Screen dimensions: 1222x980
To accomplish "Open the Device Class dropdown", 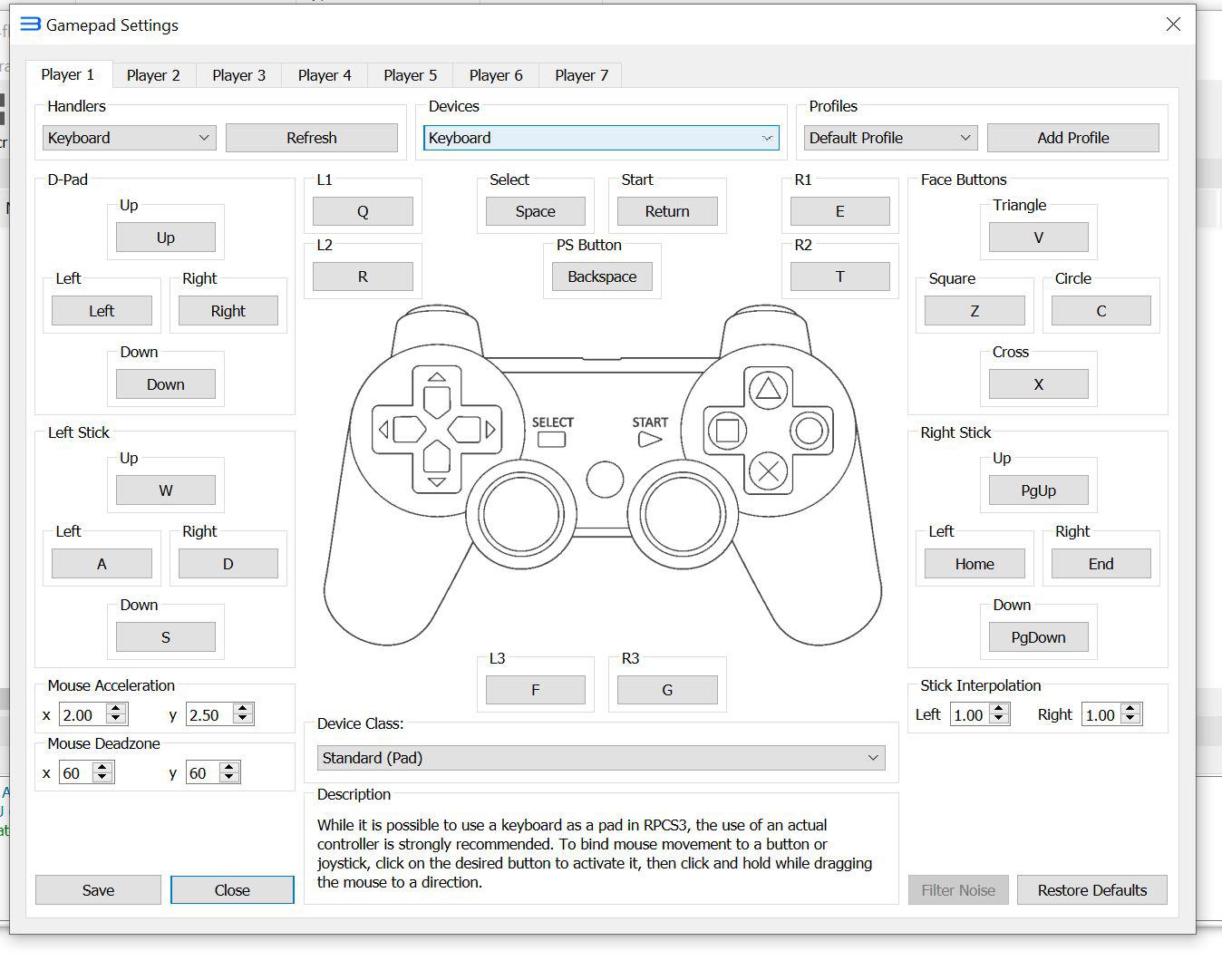I will pos(601,758).
